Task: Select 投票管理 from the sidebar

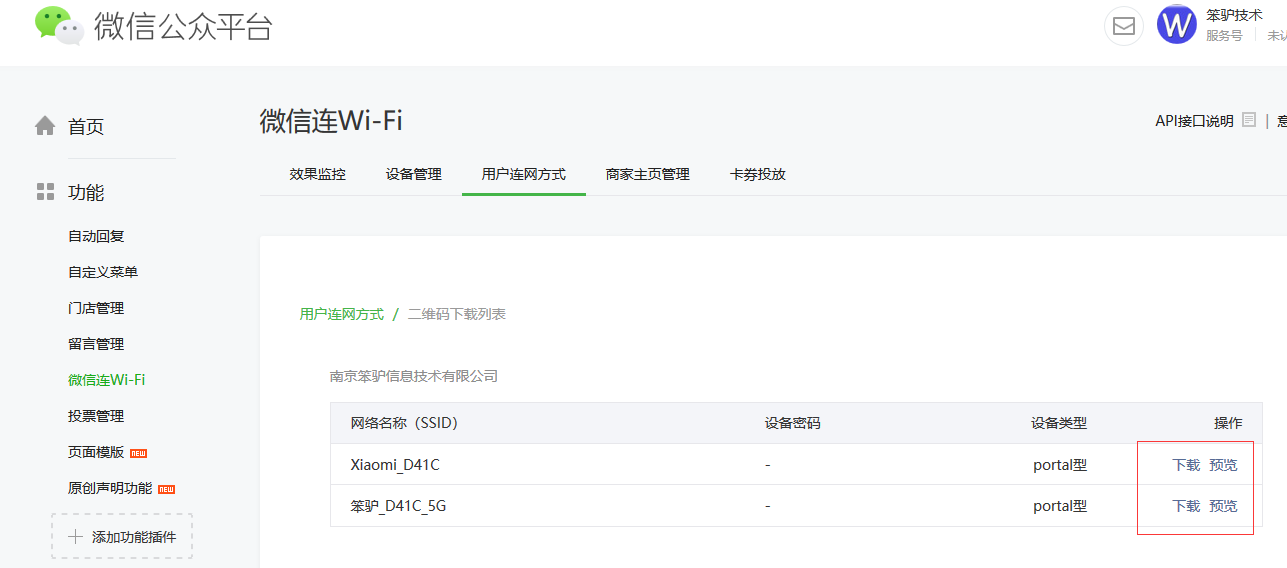Action: click(96, 416)
